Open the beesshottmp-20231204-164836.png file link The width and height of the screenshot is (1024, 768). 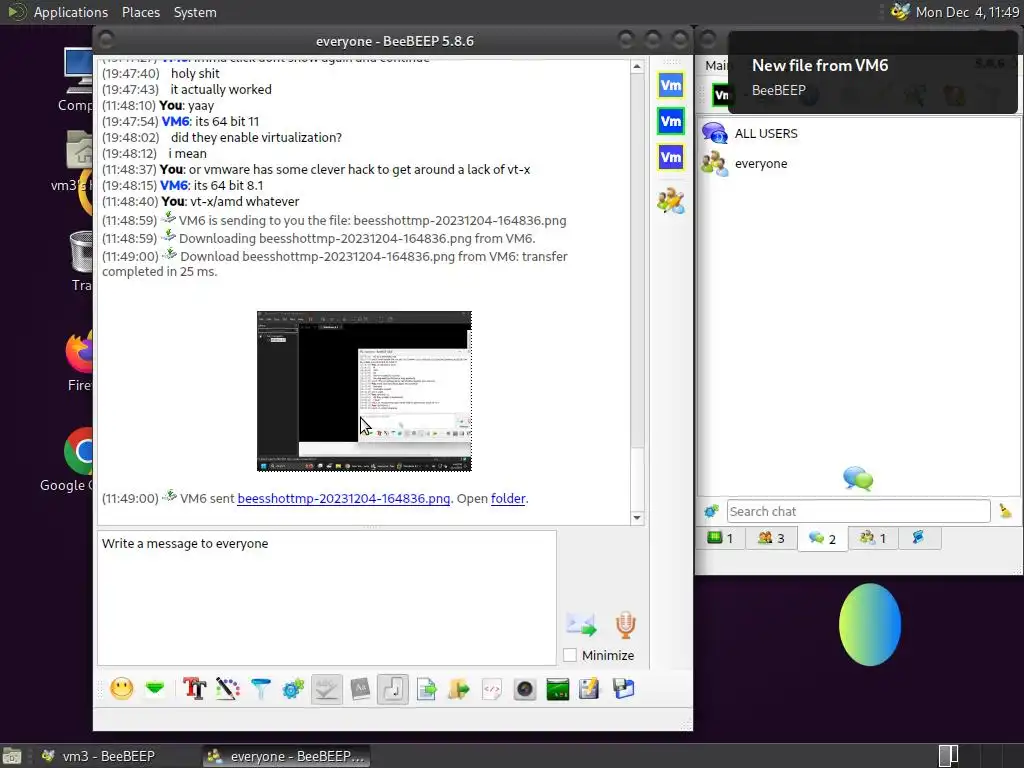[x=344, y=498]
